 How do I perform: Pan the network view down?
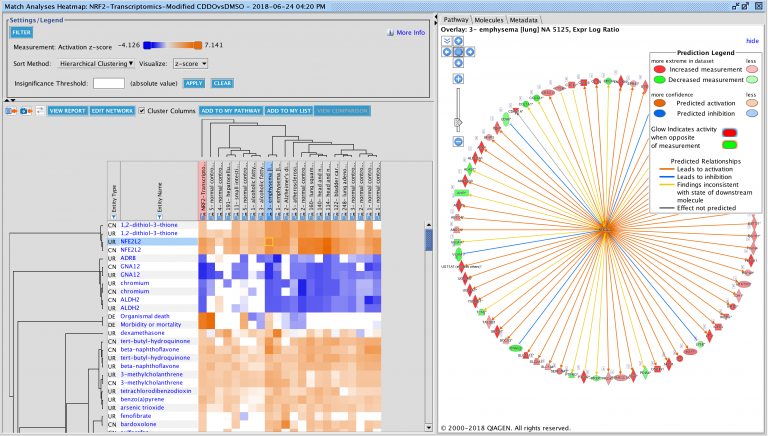(x=458, y=63)
